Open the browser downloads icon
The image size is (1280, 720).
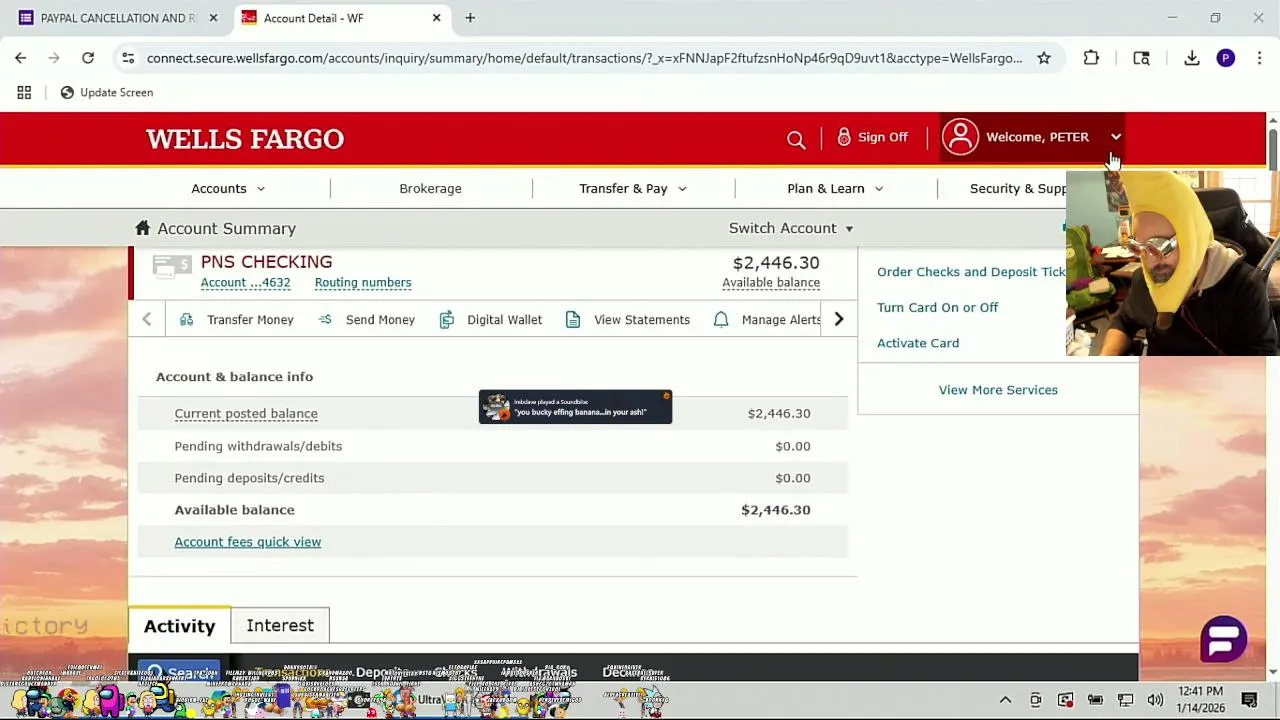1192,58
